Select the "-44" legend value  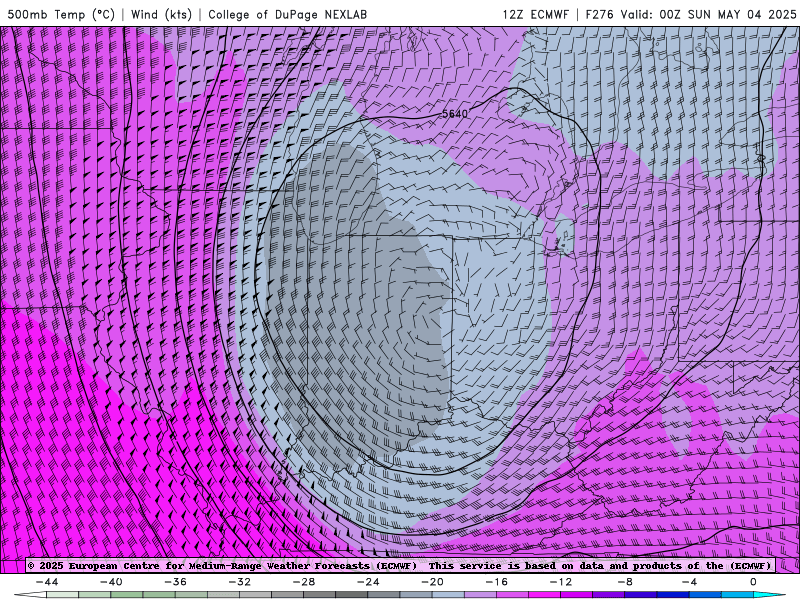[x=47, y=582]
